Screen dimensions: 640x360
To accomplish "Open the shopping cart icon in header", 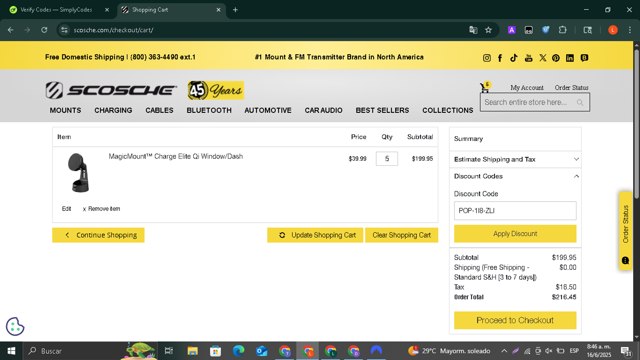I will (x=485, y=87).
